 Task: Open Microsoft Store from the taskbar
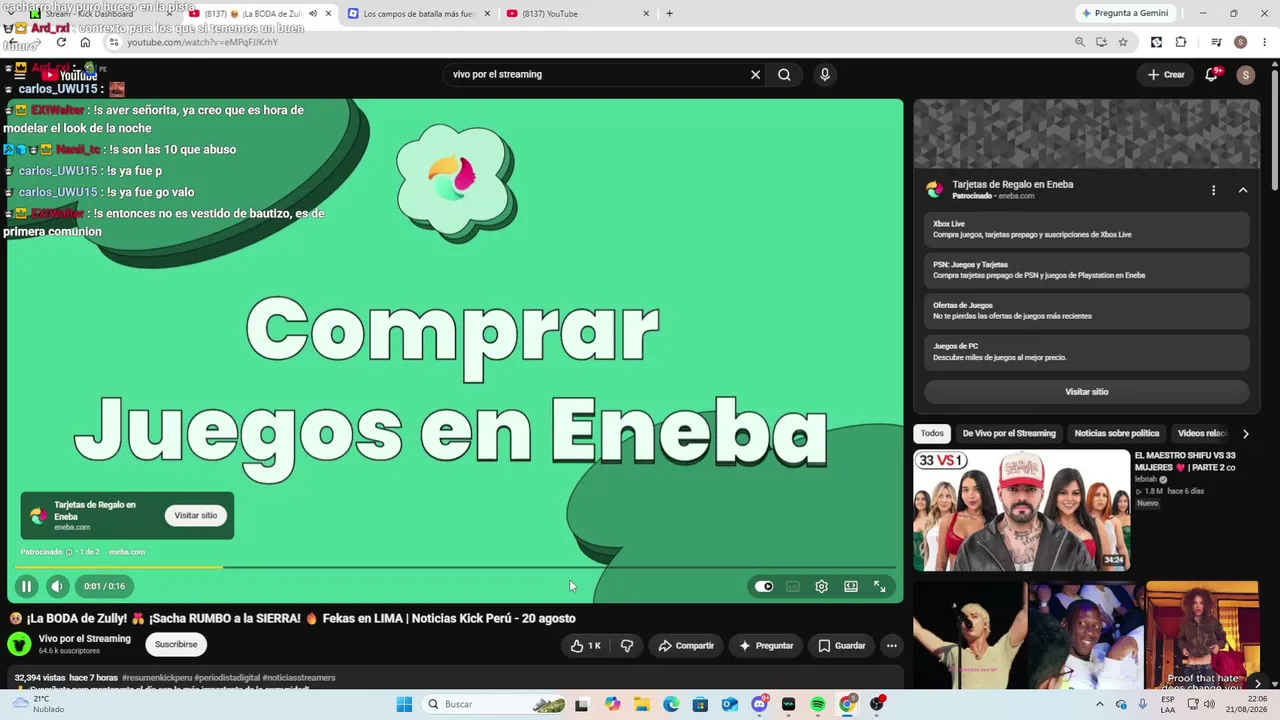[700, 704]
